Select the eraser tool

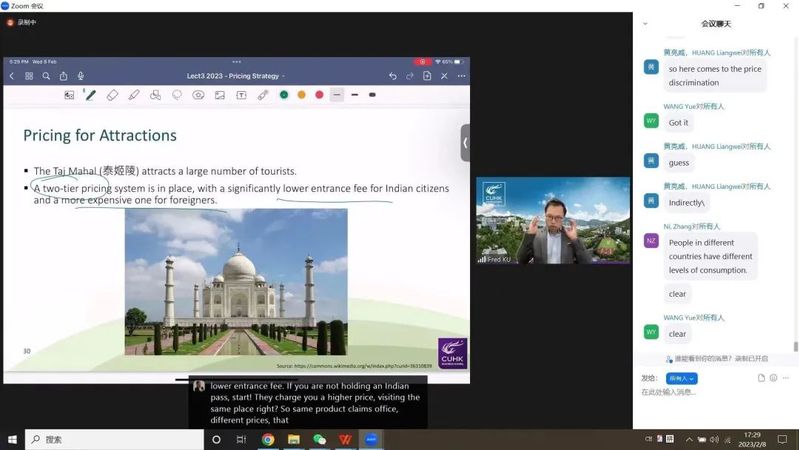coord(112,95)
